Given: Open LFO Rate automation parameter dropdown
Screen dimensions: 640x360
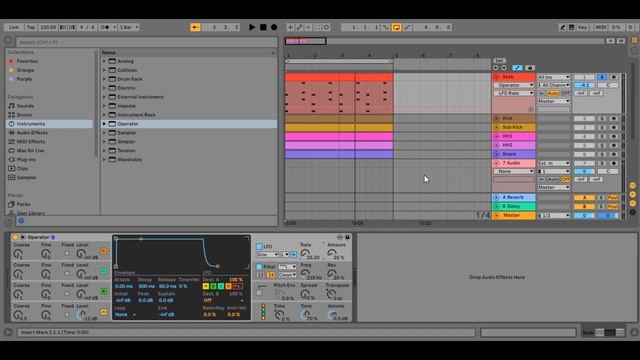Looking at the screenshot, I should coord(513,93).
